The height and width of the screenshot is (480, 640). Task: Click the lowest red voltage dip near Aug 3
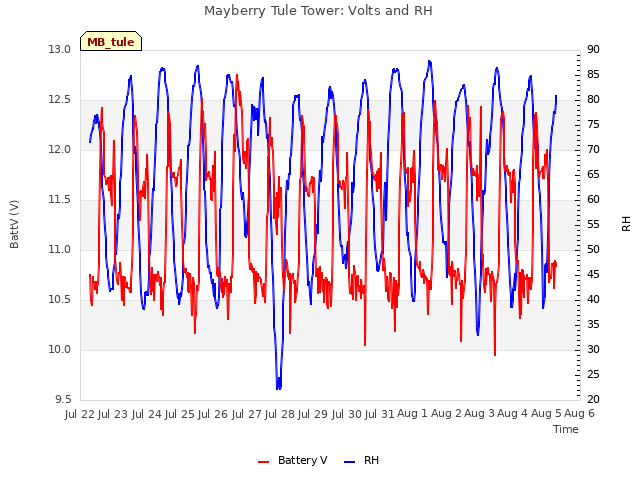pyautogui.click(x=495, y=354)
